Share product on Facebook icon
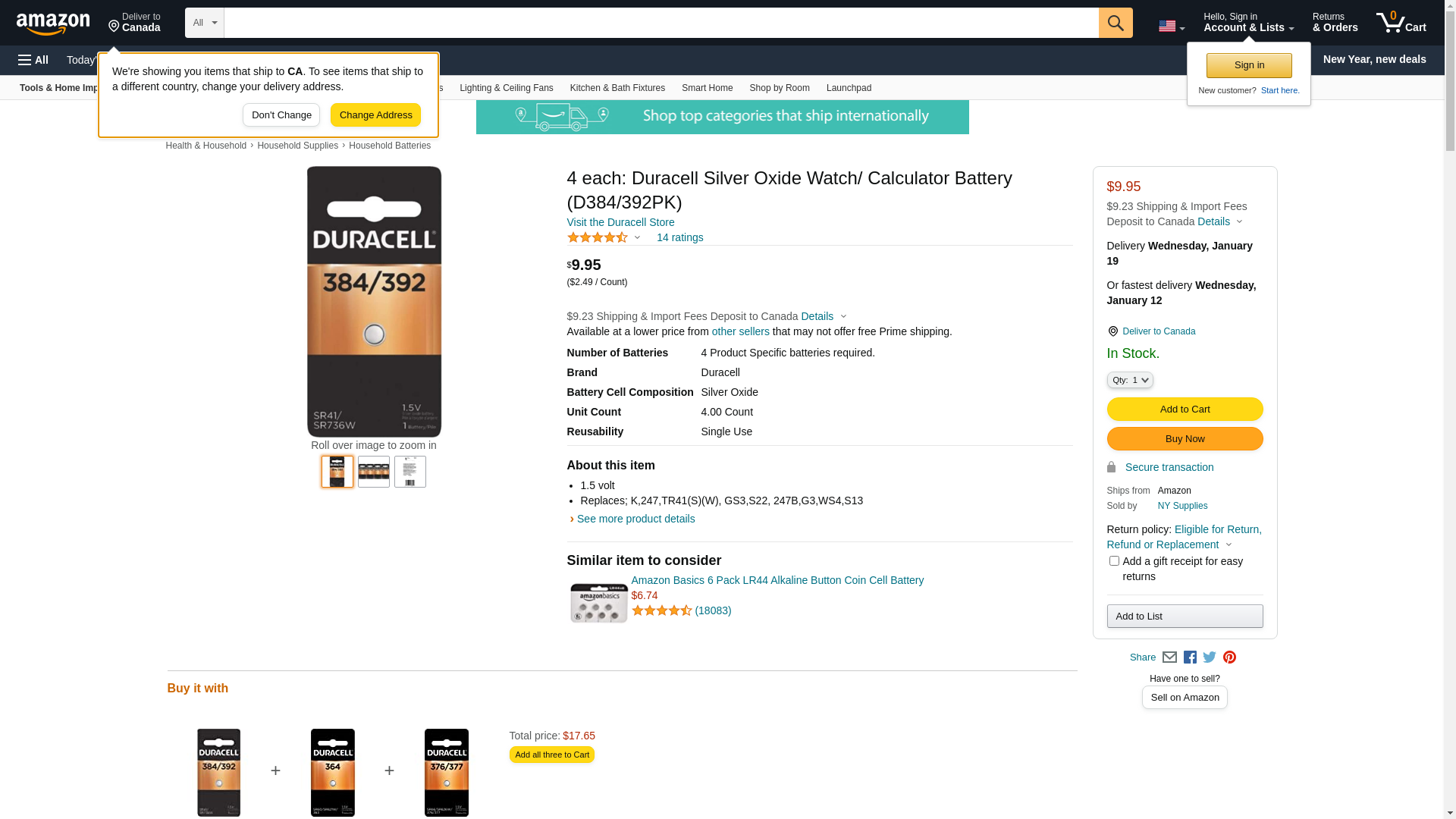The image size is (1456, 819). 1190,657
